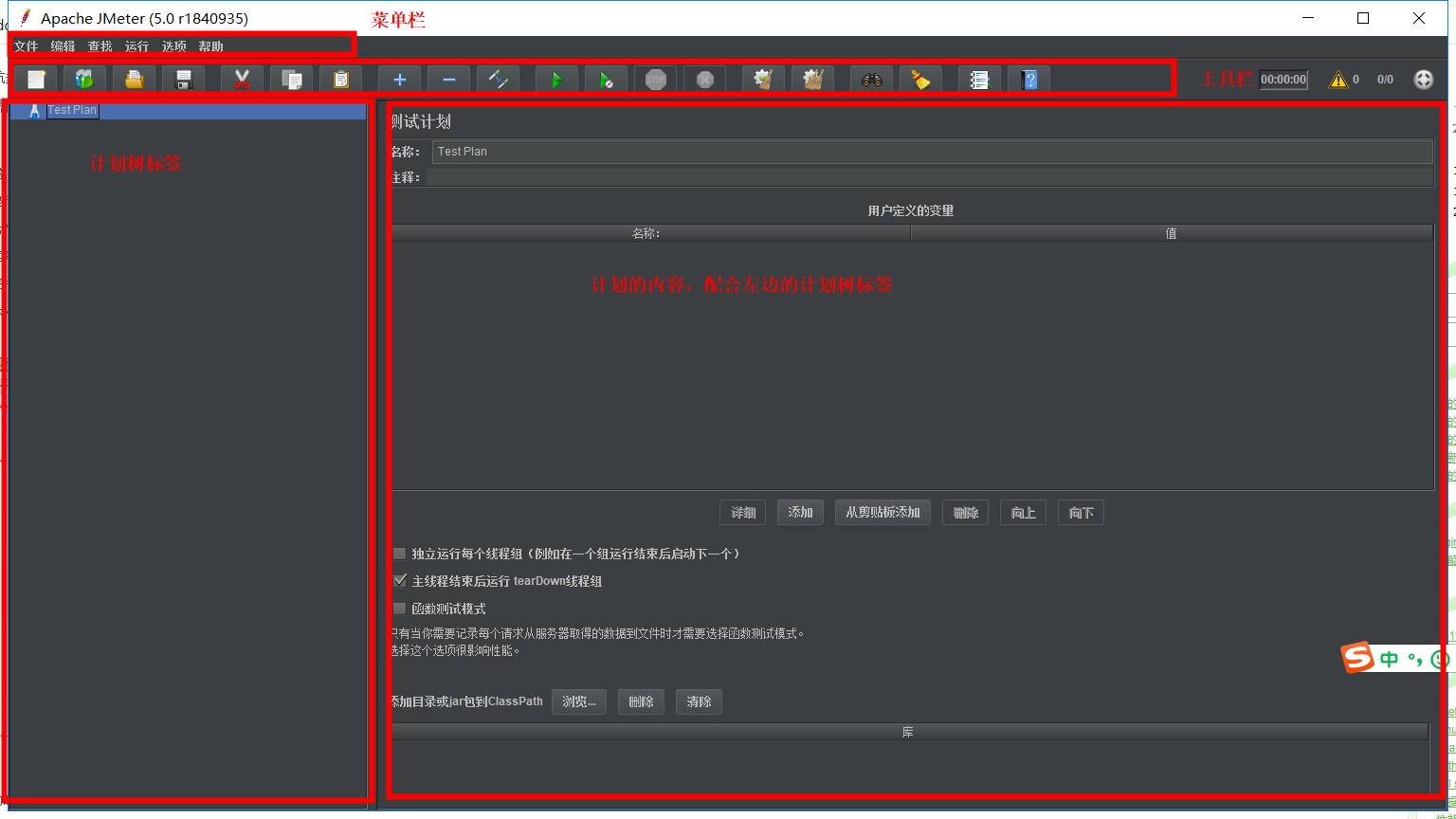Click the 删除 button beside 从剪贴板添加
This screenshot has height=819, width=1456.
[966, 513]
